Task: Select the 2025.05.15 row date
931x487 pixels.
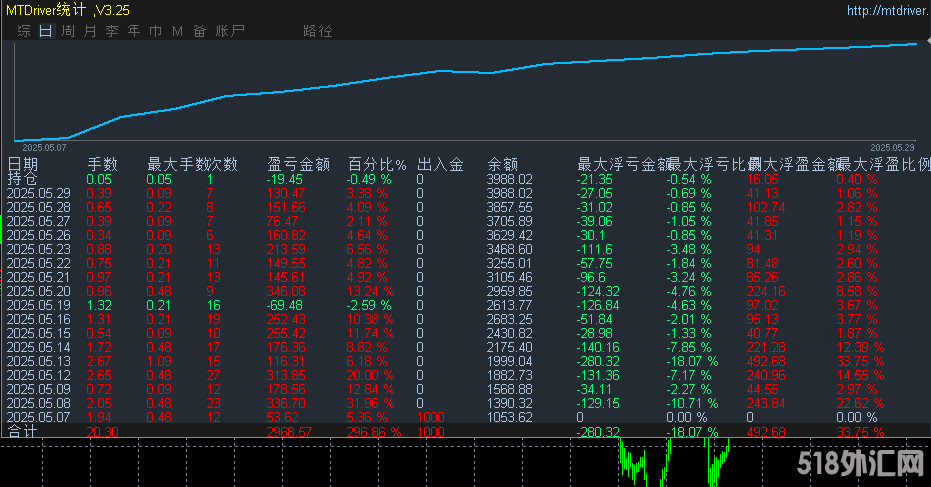Action: (x=39, y=333)
